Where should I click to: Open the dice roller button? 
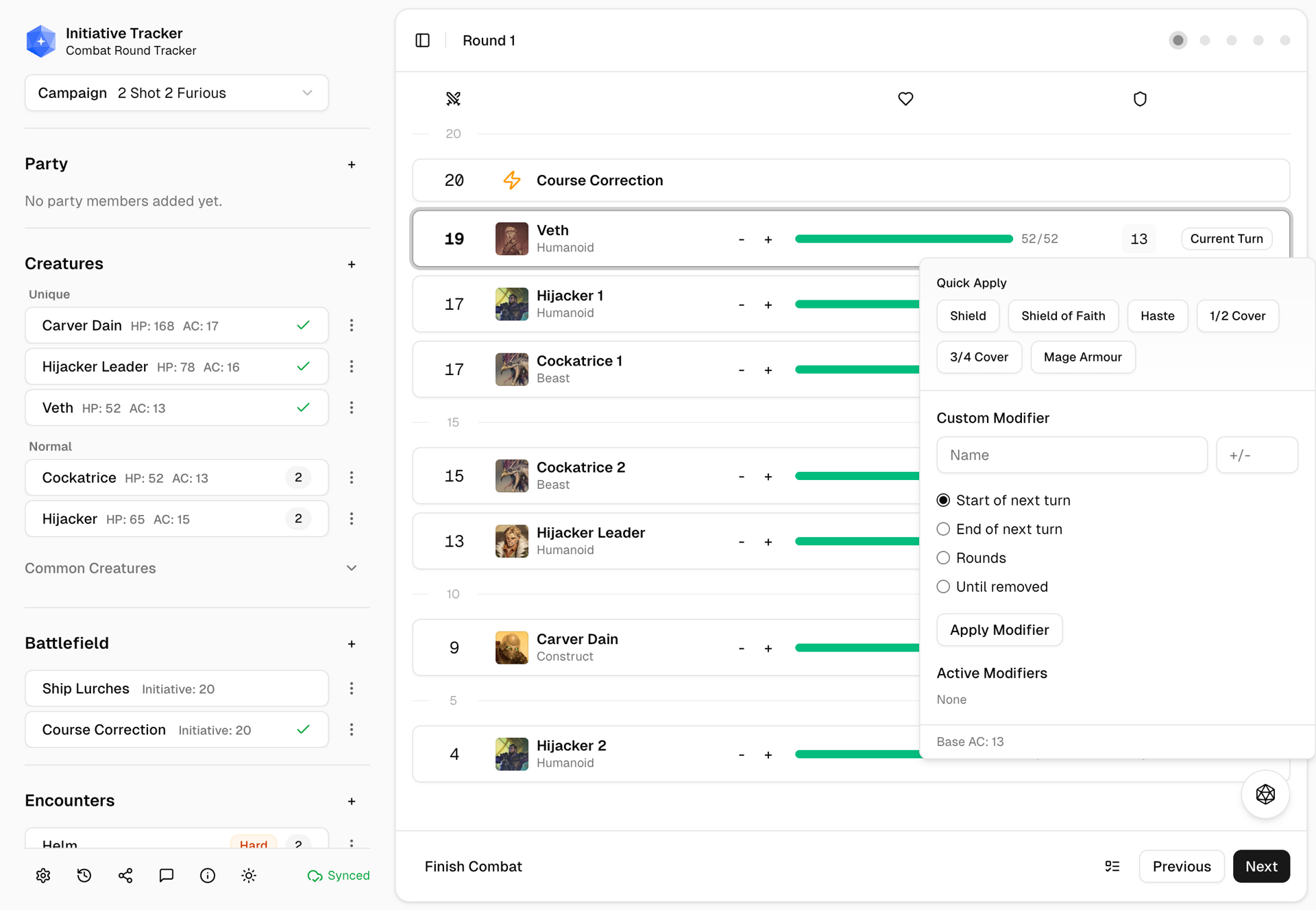click(1265, 794)
